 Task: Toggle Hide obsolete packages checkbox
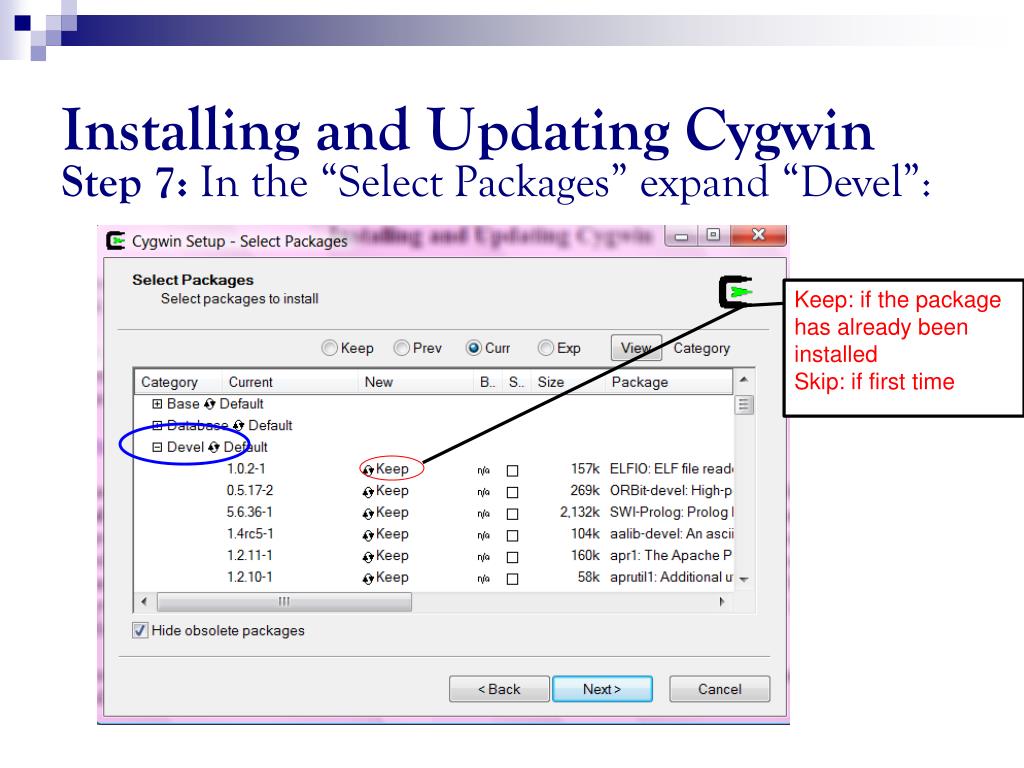140,630
